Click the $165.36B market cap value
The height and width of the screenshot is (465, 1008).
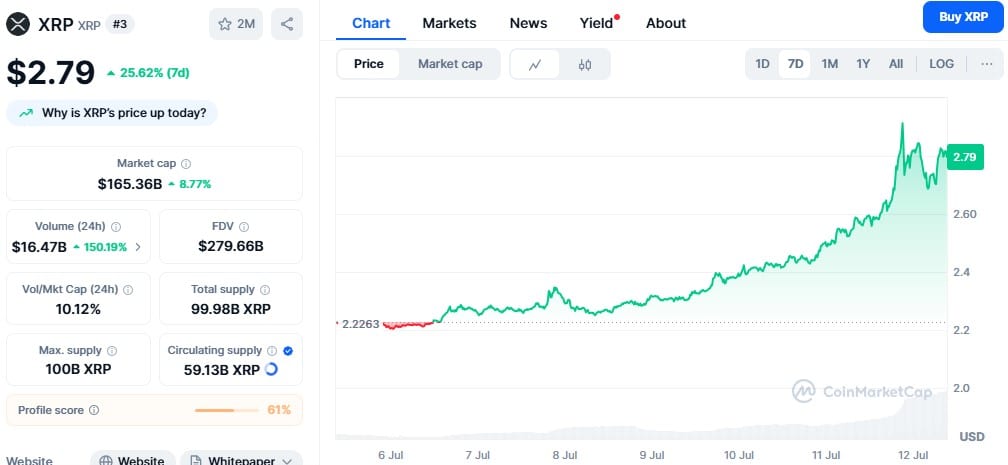point(130,185)
